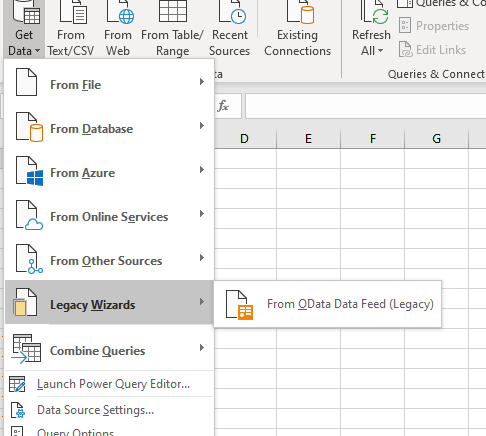Click the From Azure Windows-logo icon

[29, 171]
